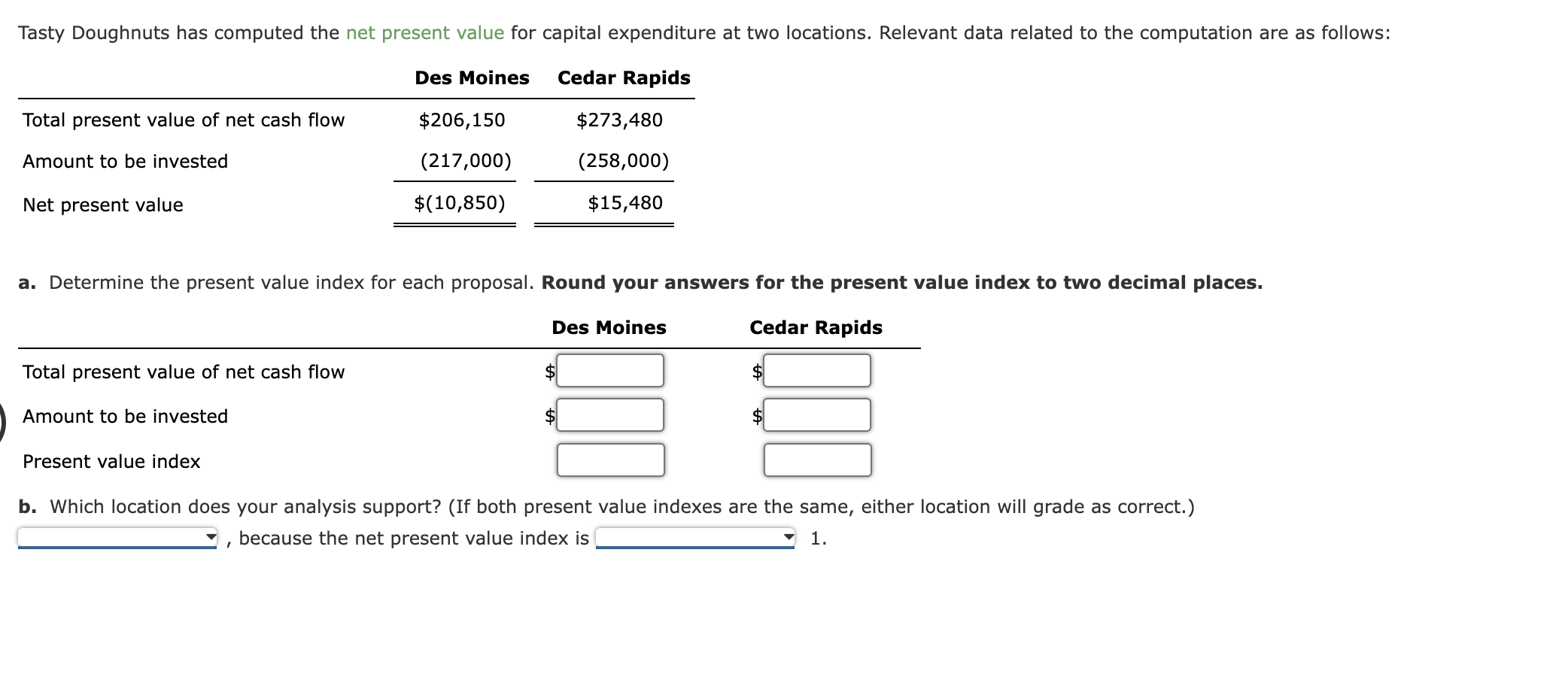This screenshot has height=674, width=1568.
Task: Click the dollar sign beside Cedar Rapids invested field
Action: click(x=755, y=415)
